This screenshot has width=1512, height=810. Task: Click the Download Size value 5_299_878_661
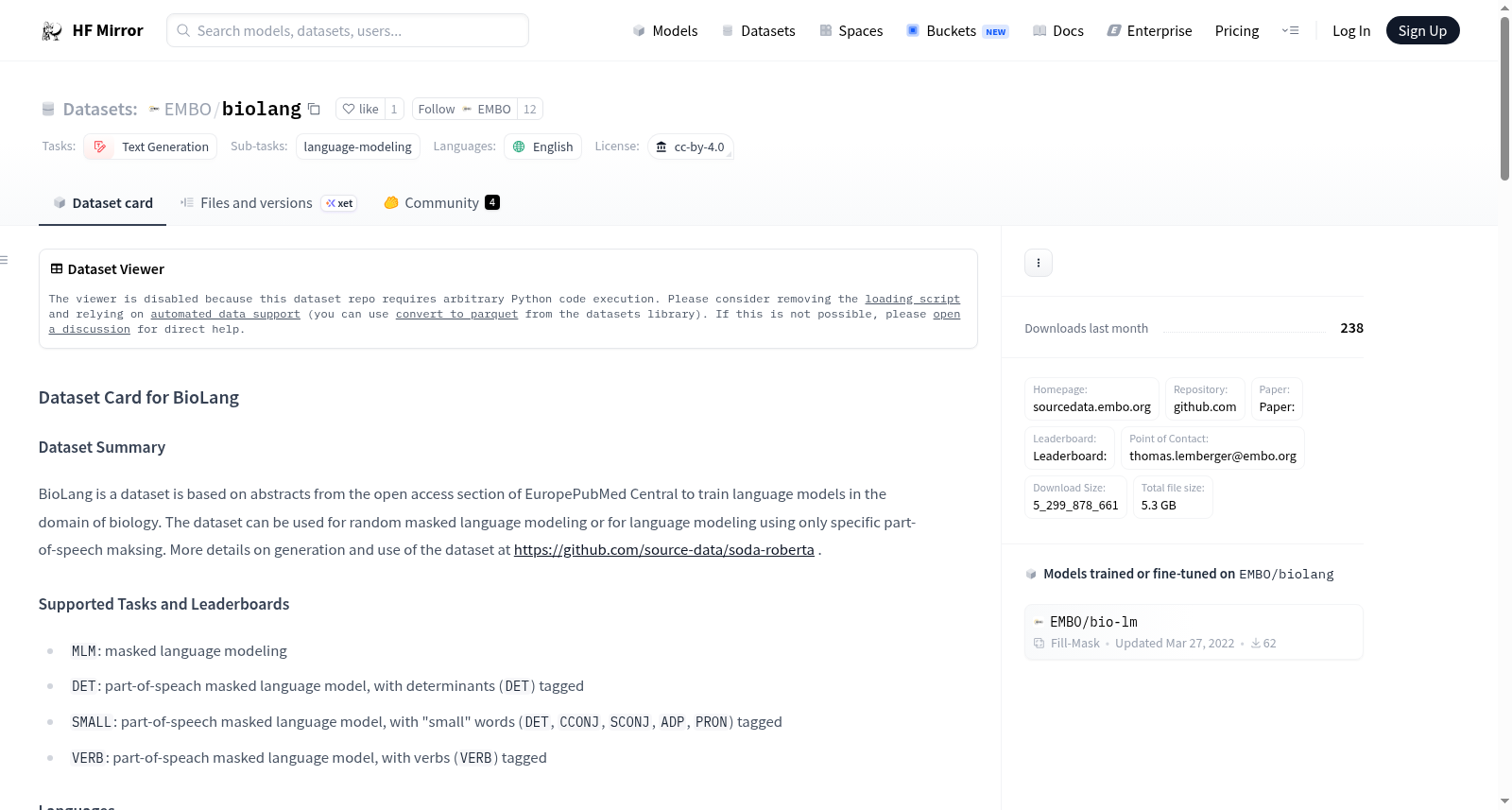(1075, 506)
